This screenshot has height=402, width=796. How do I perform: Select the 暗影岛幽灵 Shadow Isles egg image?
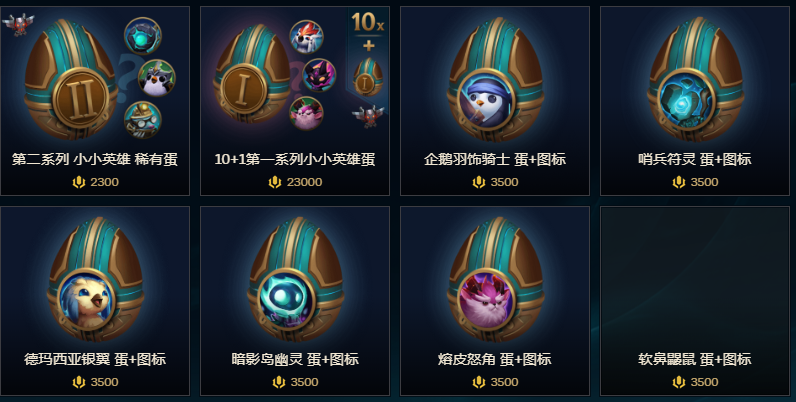295,280
